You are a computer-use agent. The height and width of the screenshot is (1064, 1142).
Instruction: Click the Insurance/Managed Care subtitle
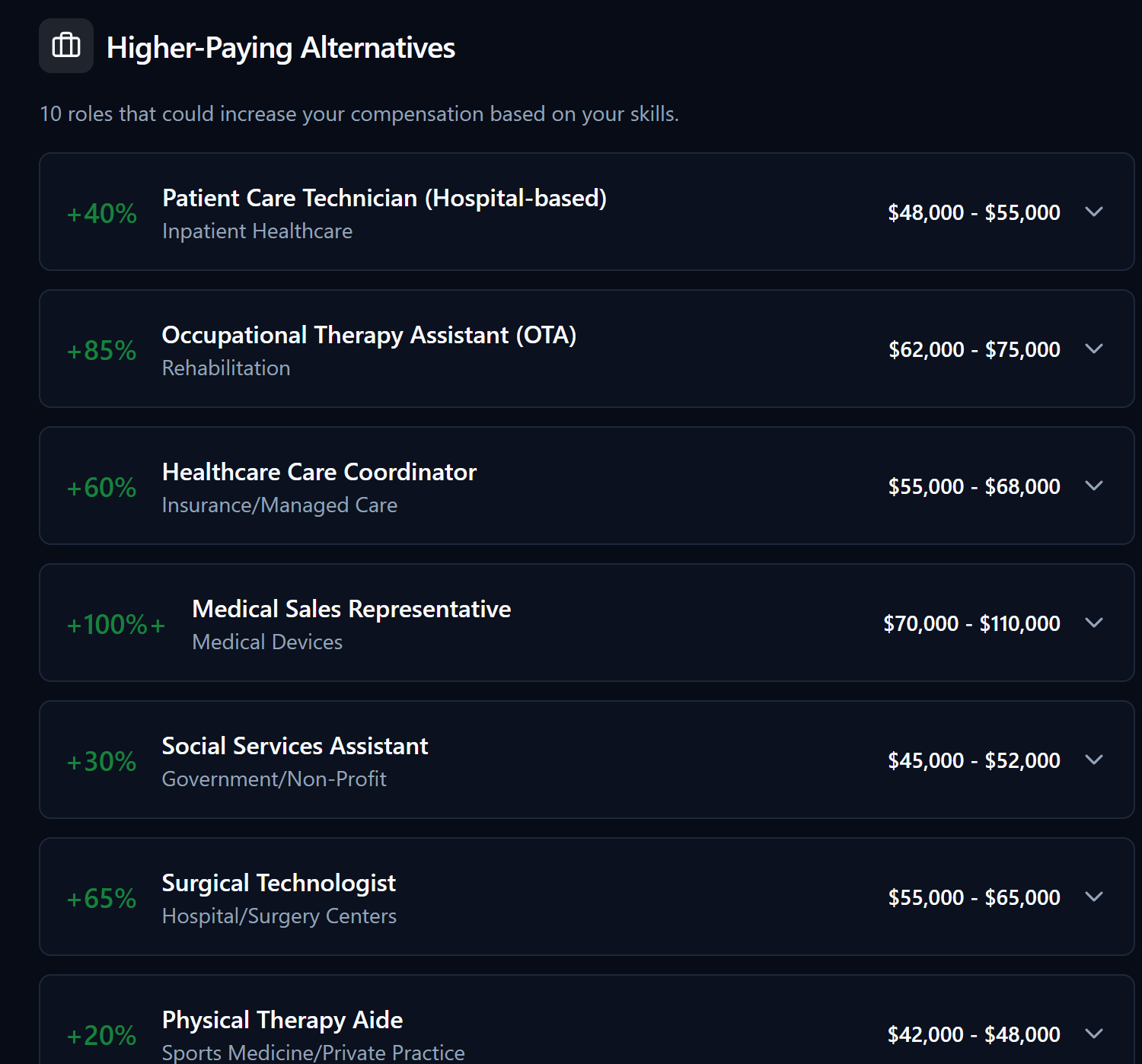279,505
